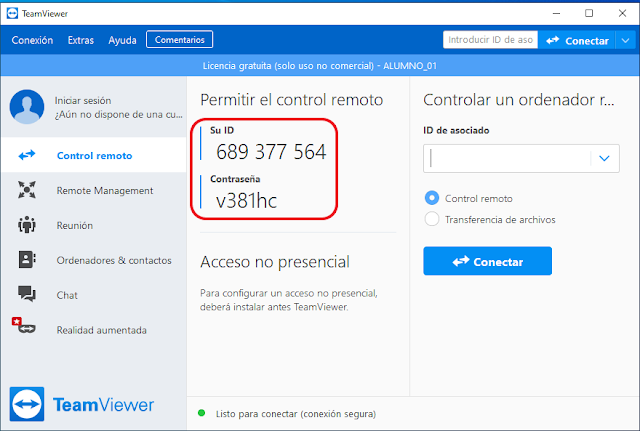Open Ordenadores & contactos section
The width and height of the screenshot is (640, 431).
pos(94,260)
